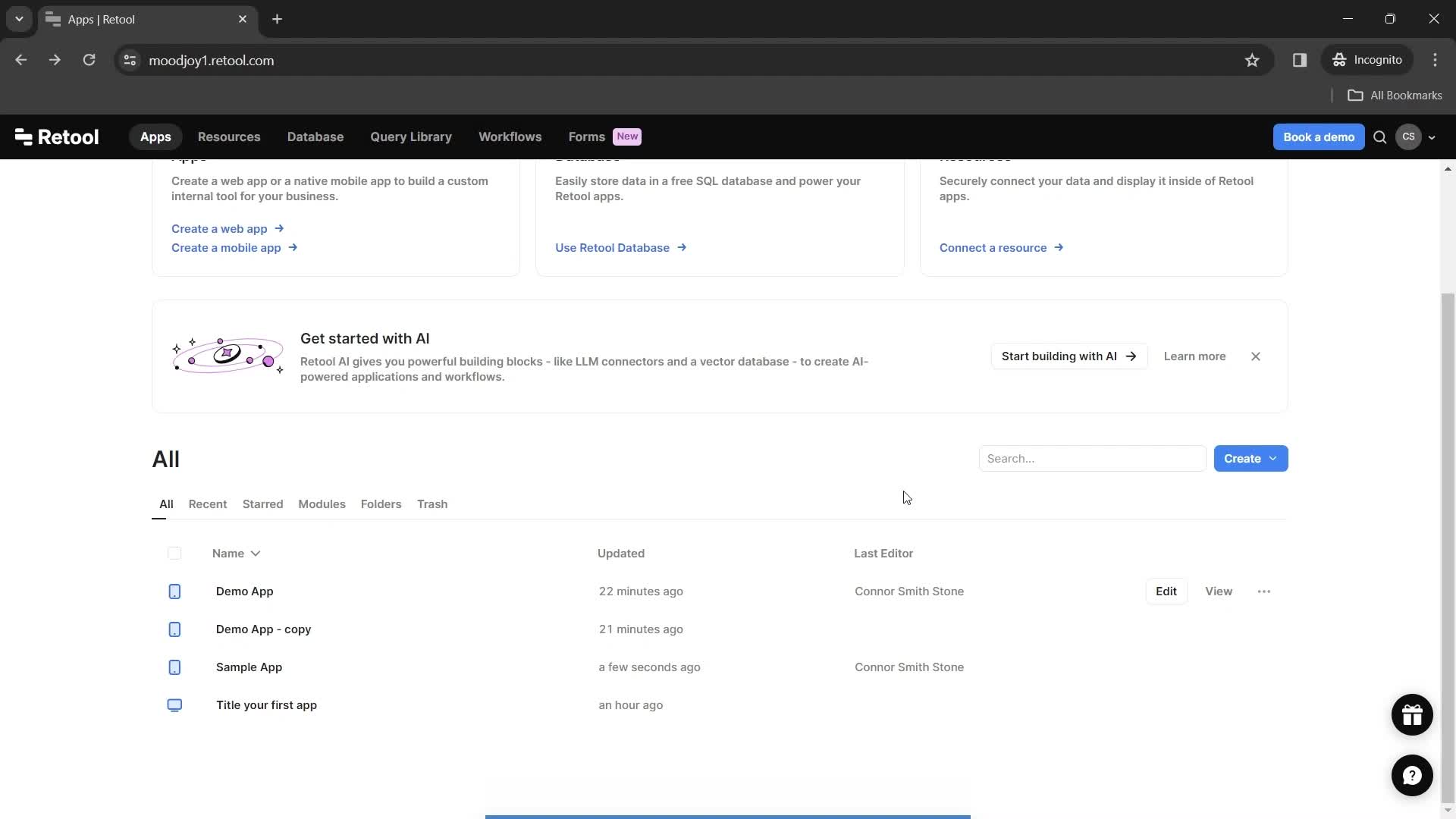This screenshot has height=819, width=1456.
Task: Switch to the Starred tab
Action: [x=263, y=504]
